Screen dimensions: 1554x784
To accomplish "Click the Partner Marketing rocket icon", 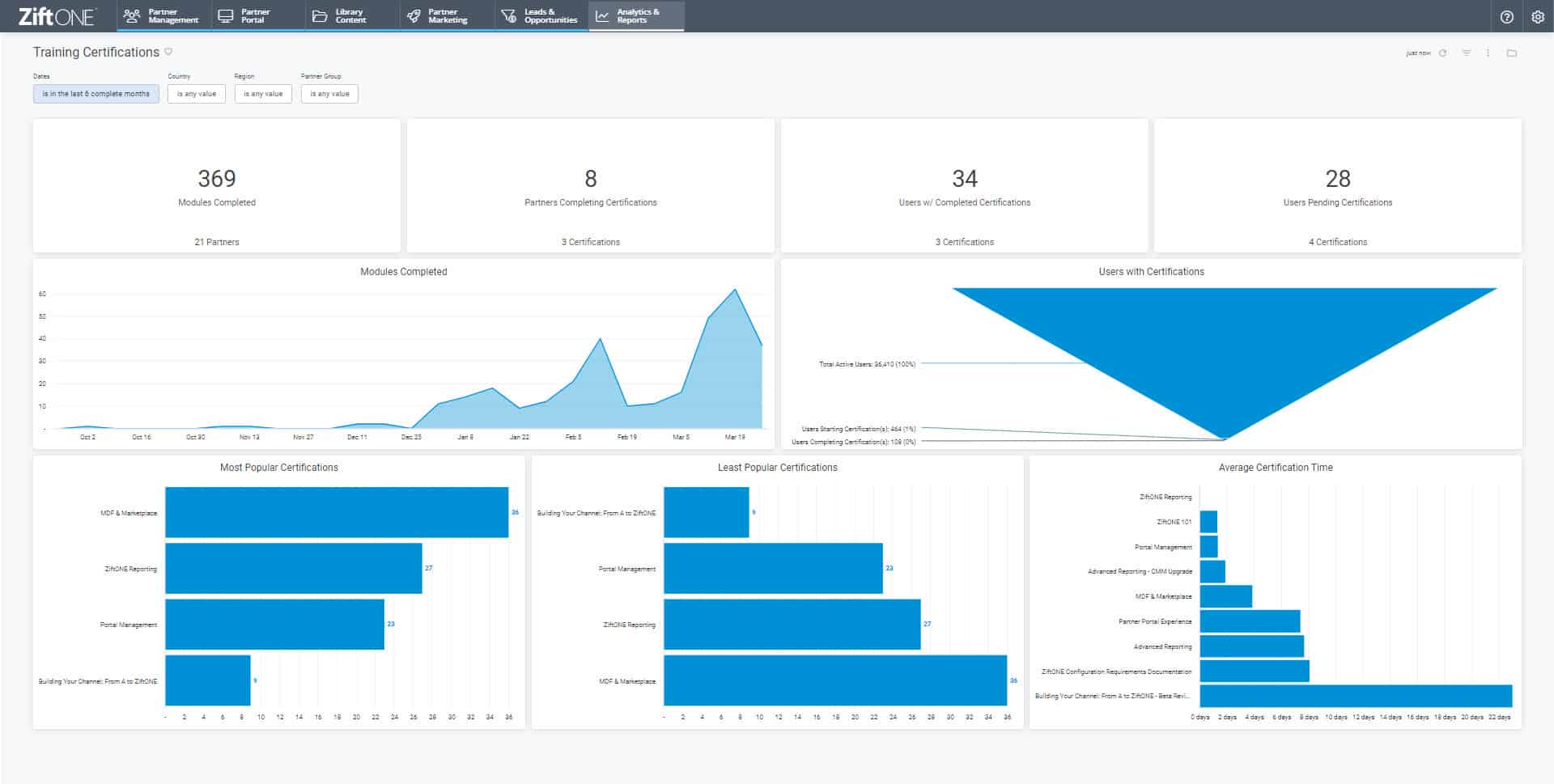I will 414,16.
